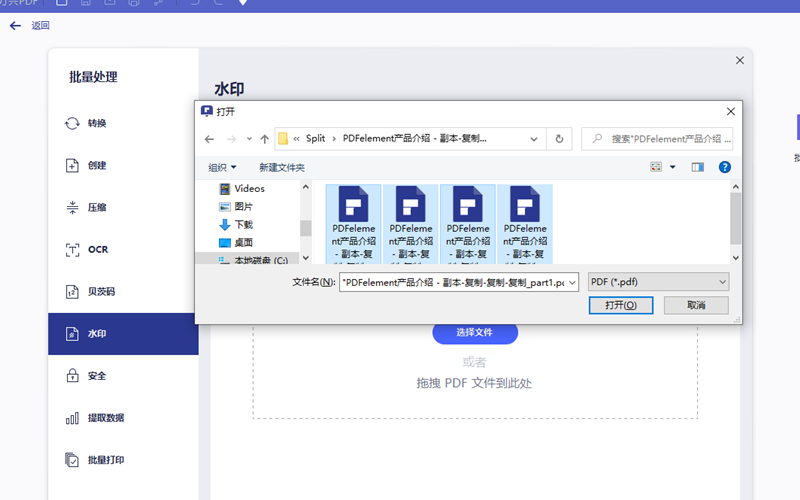The width and height of the screenshot is (800, 500).
Task: Click the search box in the dialog
Action: (x=657, y=139)
